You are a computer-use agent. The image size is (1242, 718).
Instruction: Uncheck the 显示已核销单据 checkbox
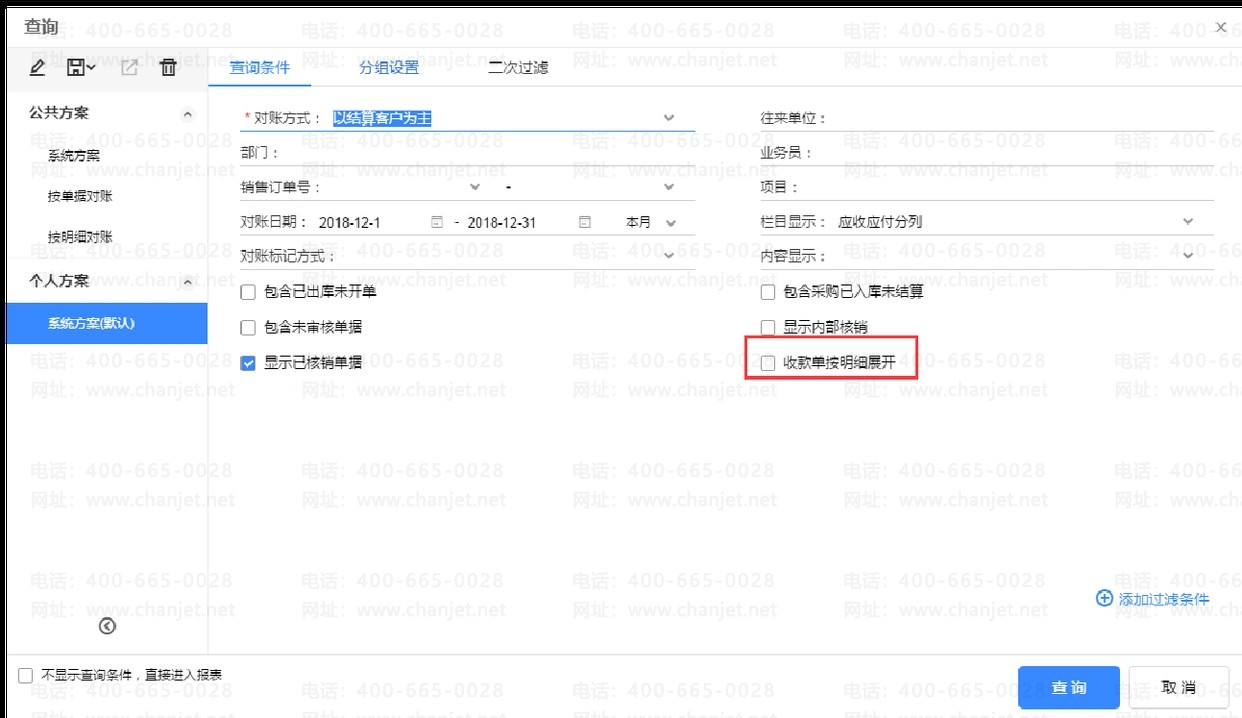point(249,363)
